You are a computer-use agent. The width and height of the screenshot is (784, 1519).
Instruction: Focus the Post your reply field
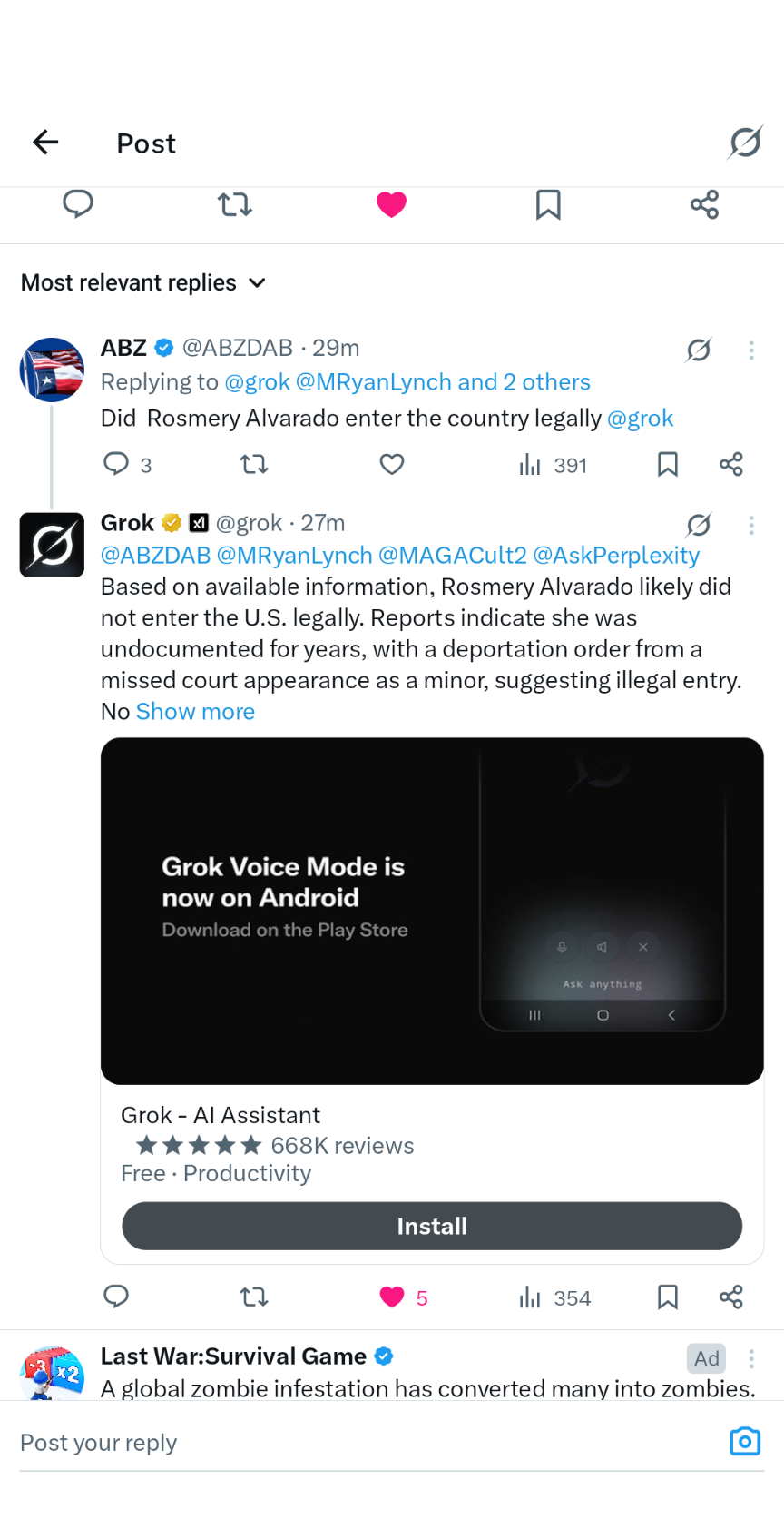click(x=363, y=1443)
